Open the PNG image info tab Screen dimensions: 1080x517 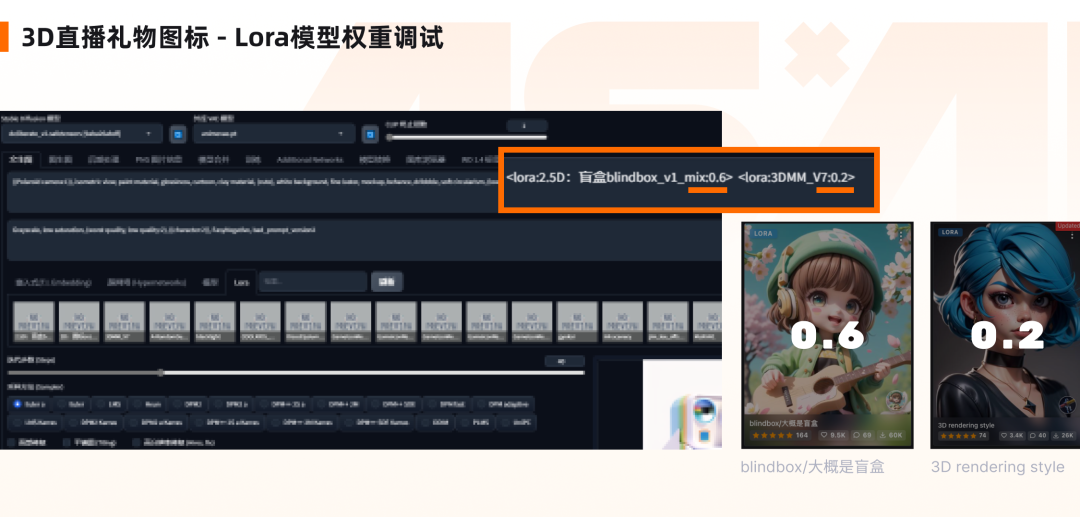(x=158, y=160)
